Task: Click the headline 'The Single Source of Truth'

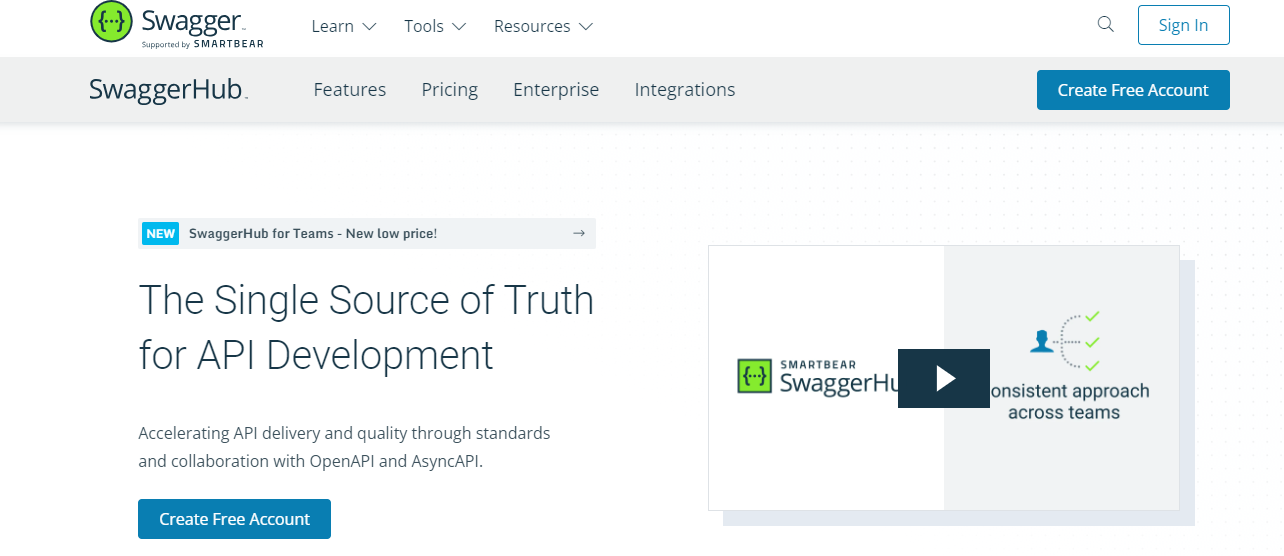Action: pos(366,300)
